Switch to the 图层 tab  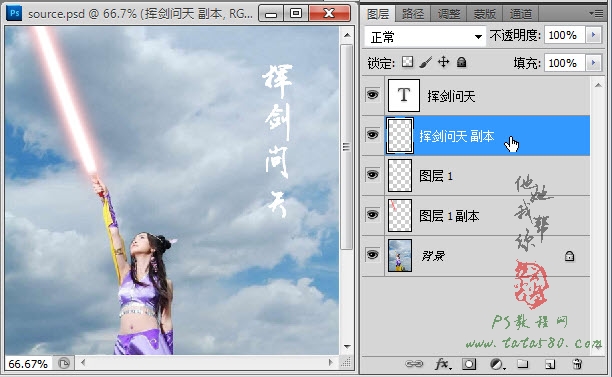378,14
